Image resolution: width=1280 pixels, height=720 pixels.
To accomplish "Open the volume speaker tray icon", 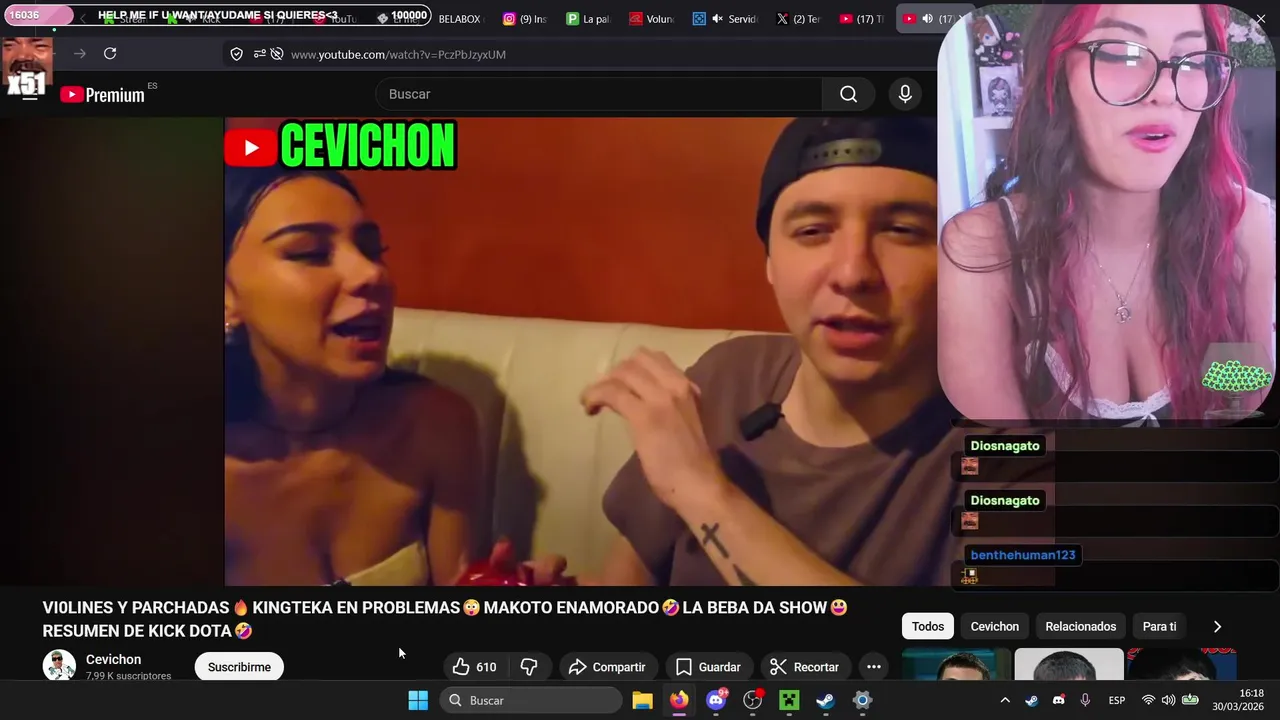I will pos(1169,700).
